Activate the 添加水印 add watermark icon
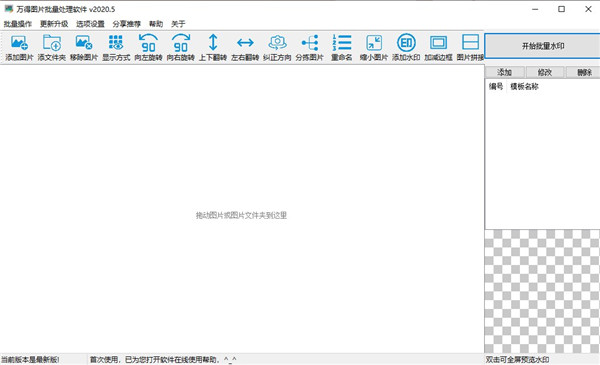 click(x=406, y=47)
